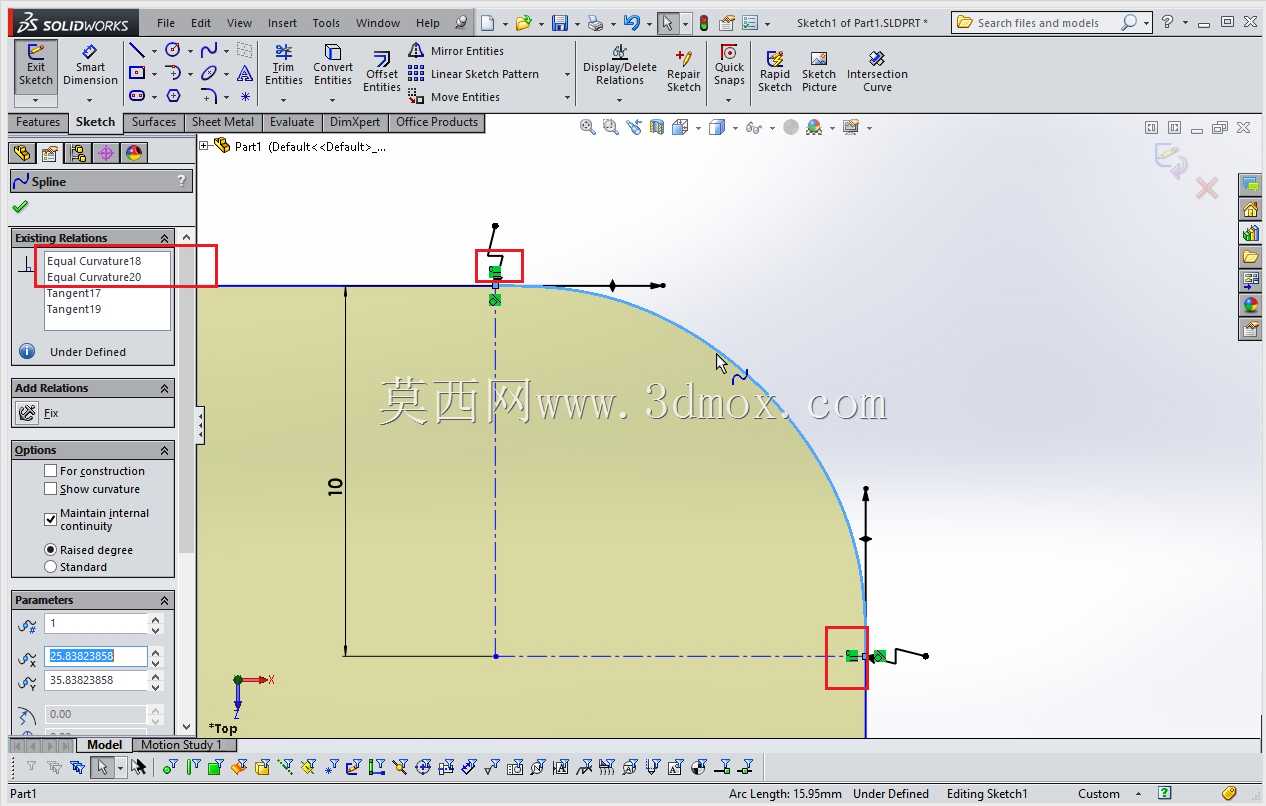This screenshot has height=806, width=1266.
Task: Select the Standard radio button
Action: coord(51,567)
